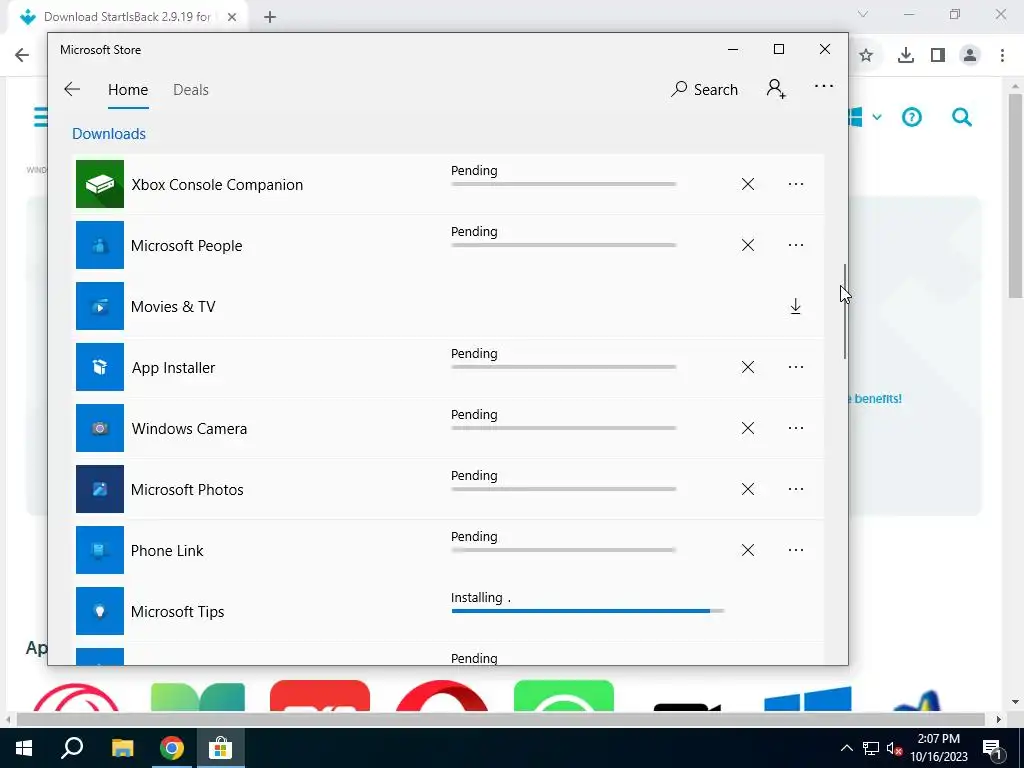Image resolution: width=1024 pixels, height=768 pixels.
Task: Show hidden system tray icons
Action: click(846, 748)
